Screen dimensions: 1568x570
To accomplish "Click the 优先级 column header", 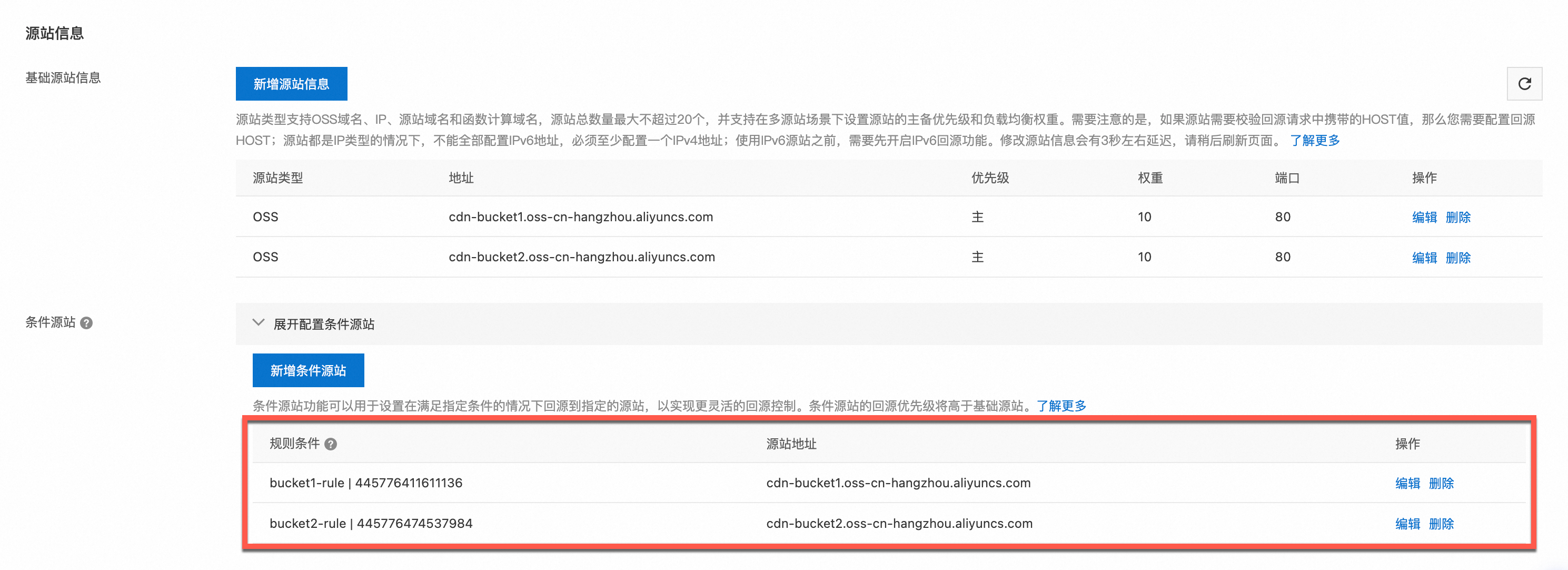I will tap(990, 178).
